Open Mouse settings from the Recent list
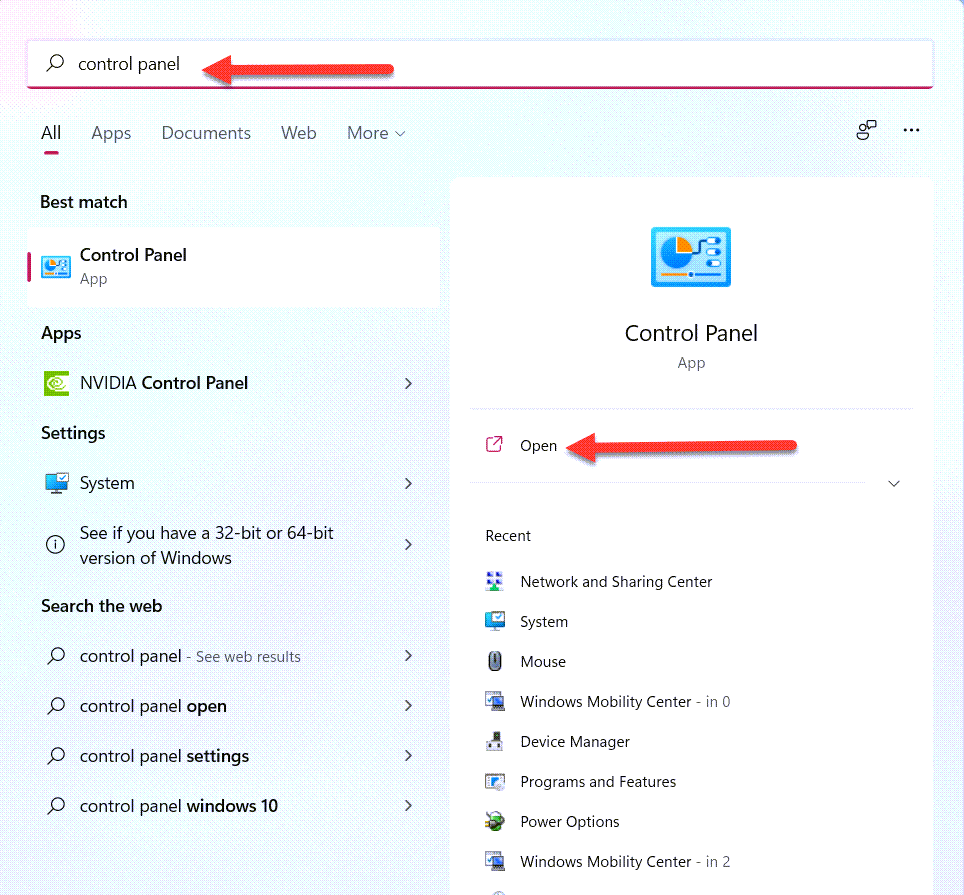The width and height of the screenshot is (964, 895). click(543, 662)
